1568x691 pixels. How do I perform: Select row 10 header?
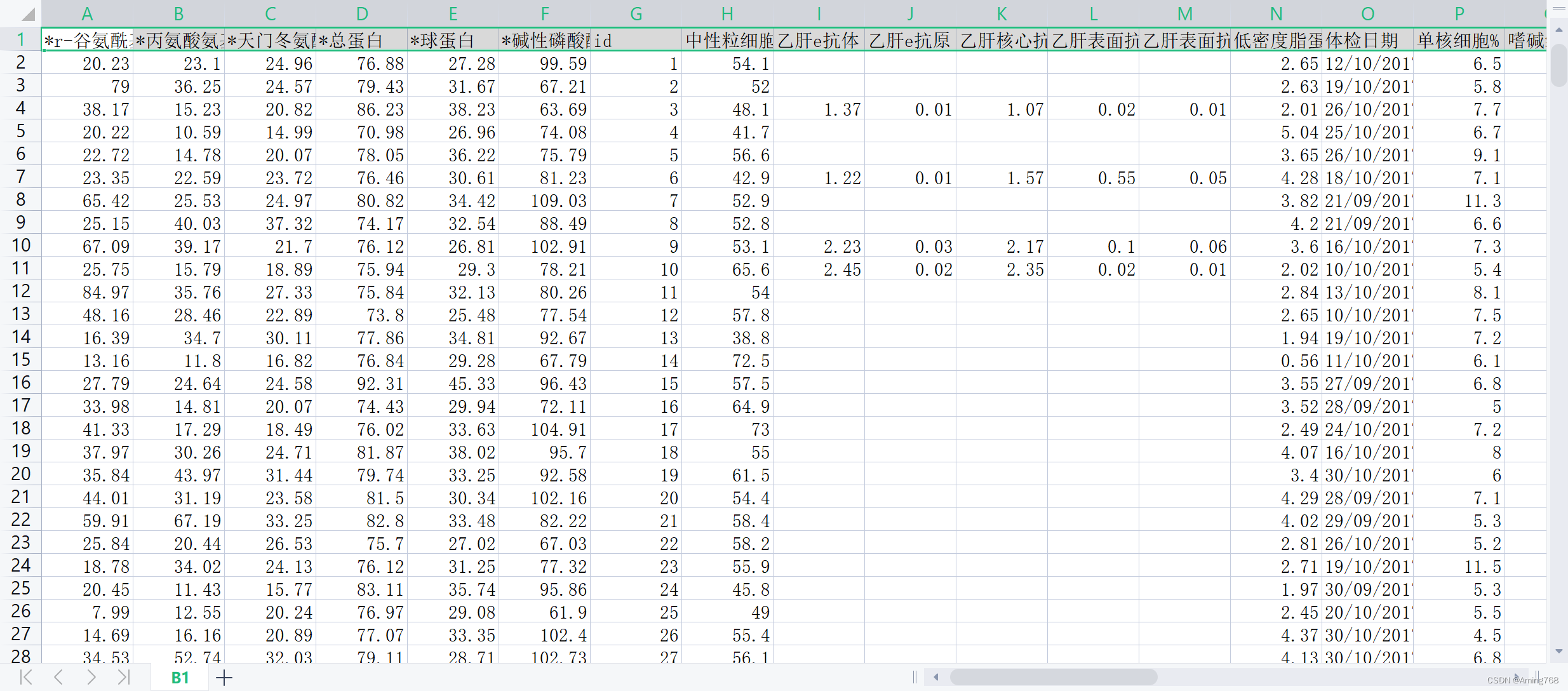pyautogui.click(x=20, y=246)
